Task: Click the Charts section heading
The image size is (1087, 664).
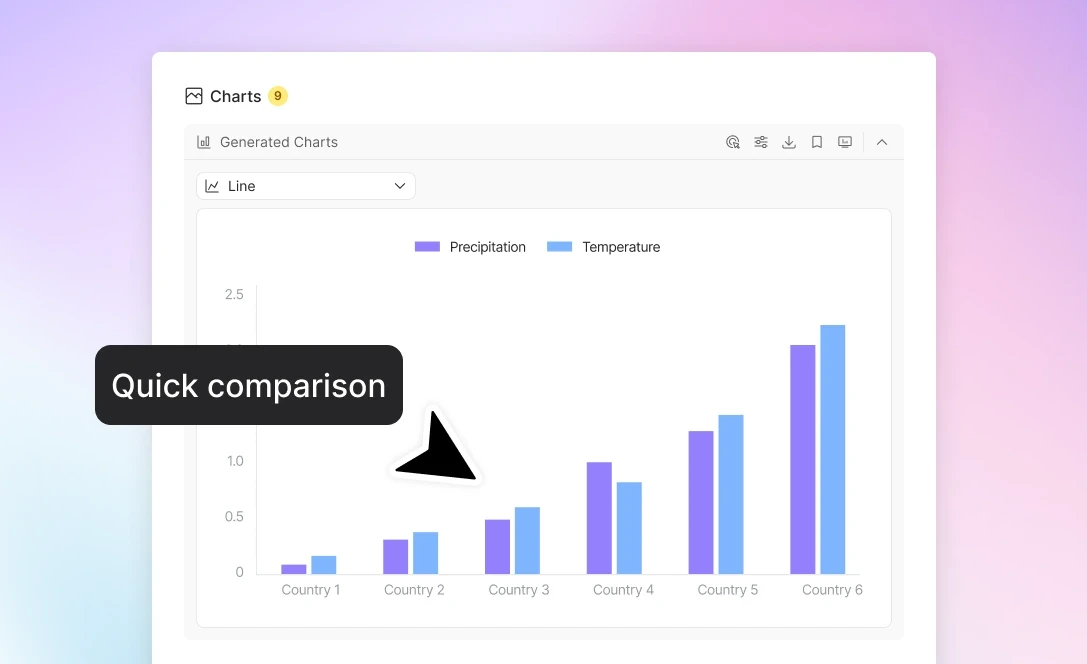Action: [x=236, y=96]
